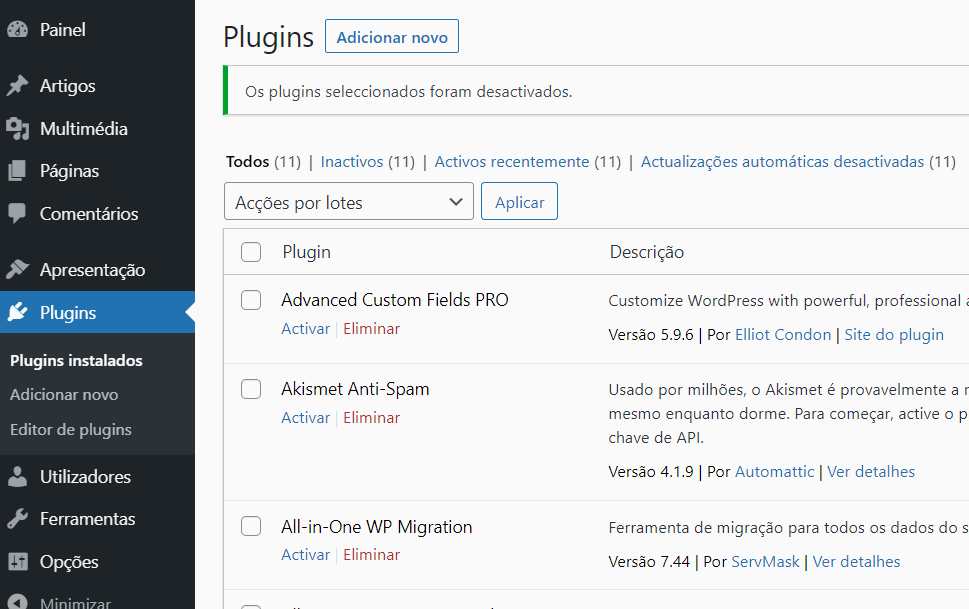Click the Utilizadores user icon
969x609 pixels.
17,477
